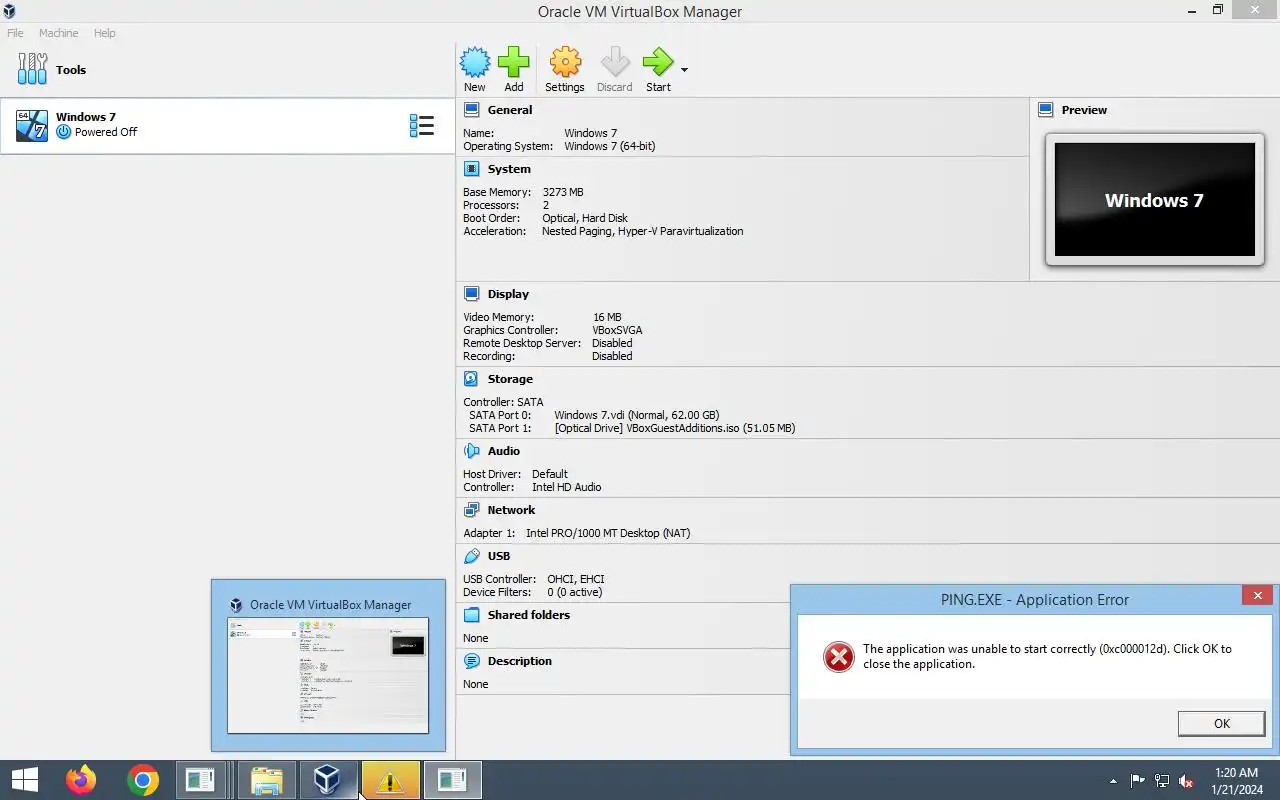Open Settings via the orange gear icon
The width and height of the screenshot is (1280, 800).
click(565, 62)
